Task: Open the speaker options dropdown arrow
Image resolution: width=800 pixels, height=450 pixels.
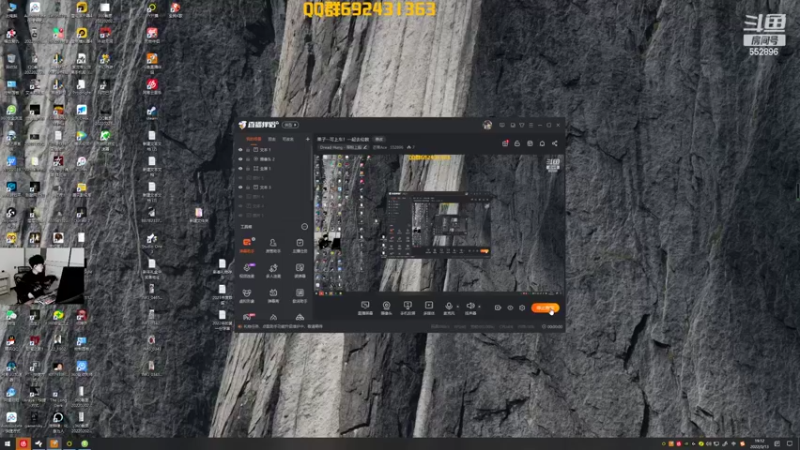Action: [x=480, y=307]
